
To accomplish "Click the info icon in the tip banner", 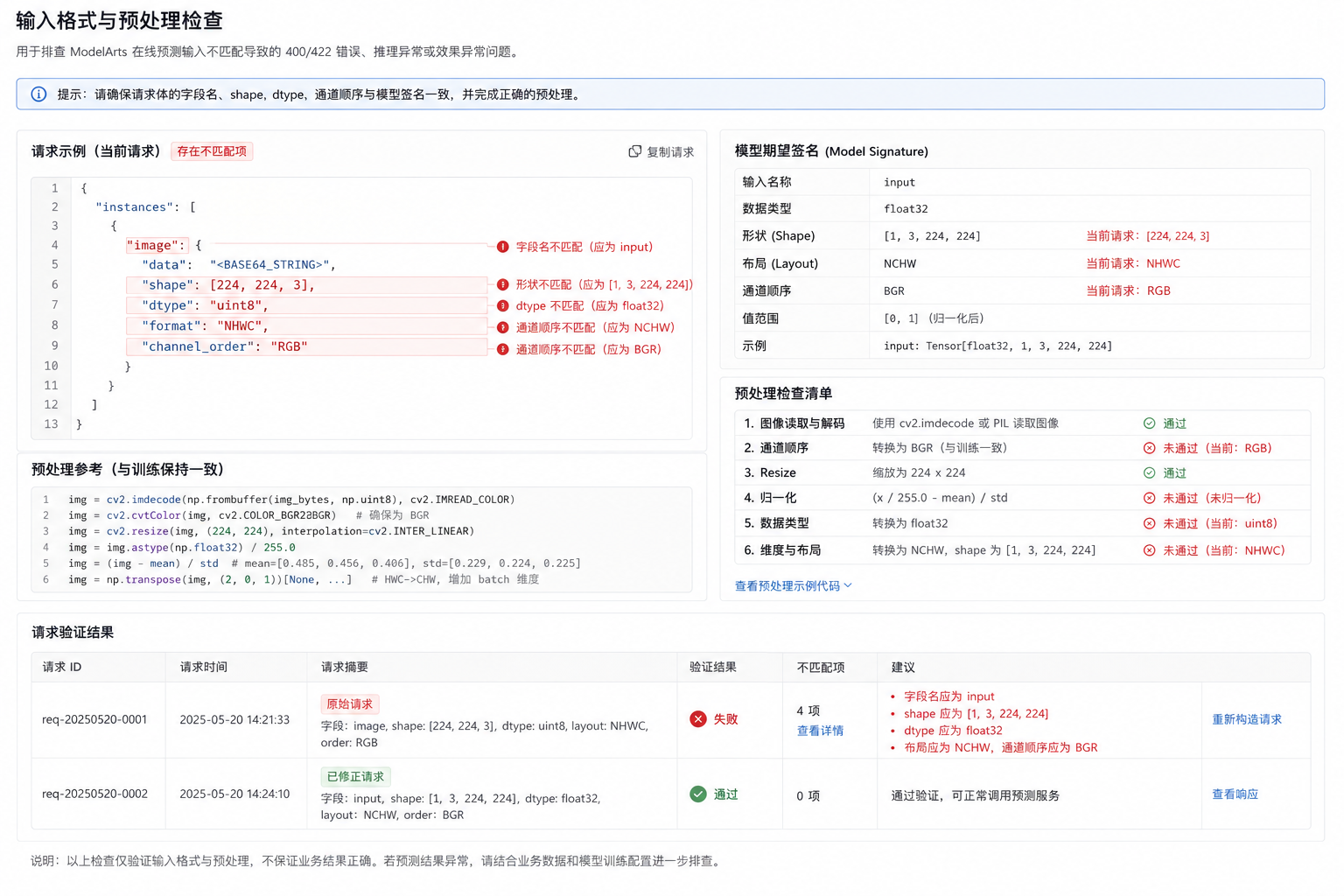I will click(38, 94).
